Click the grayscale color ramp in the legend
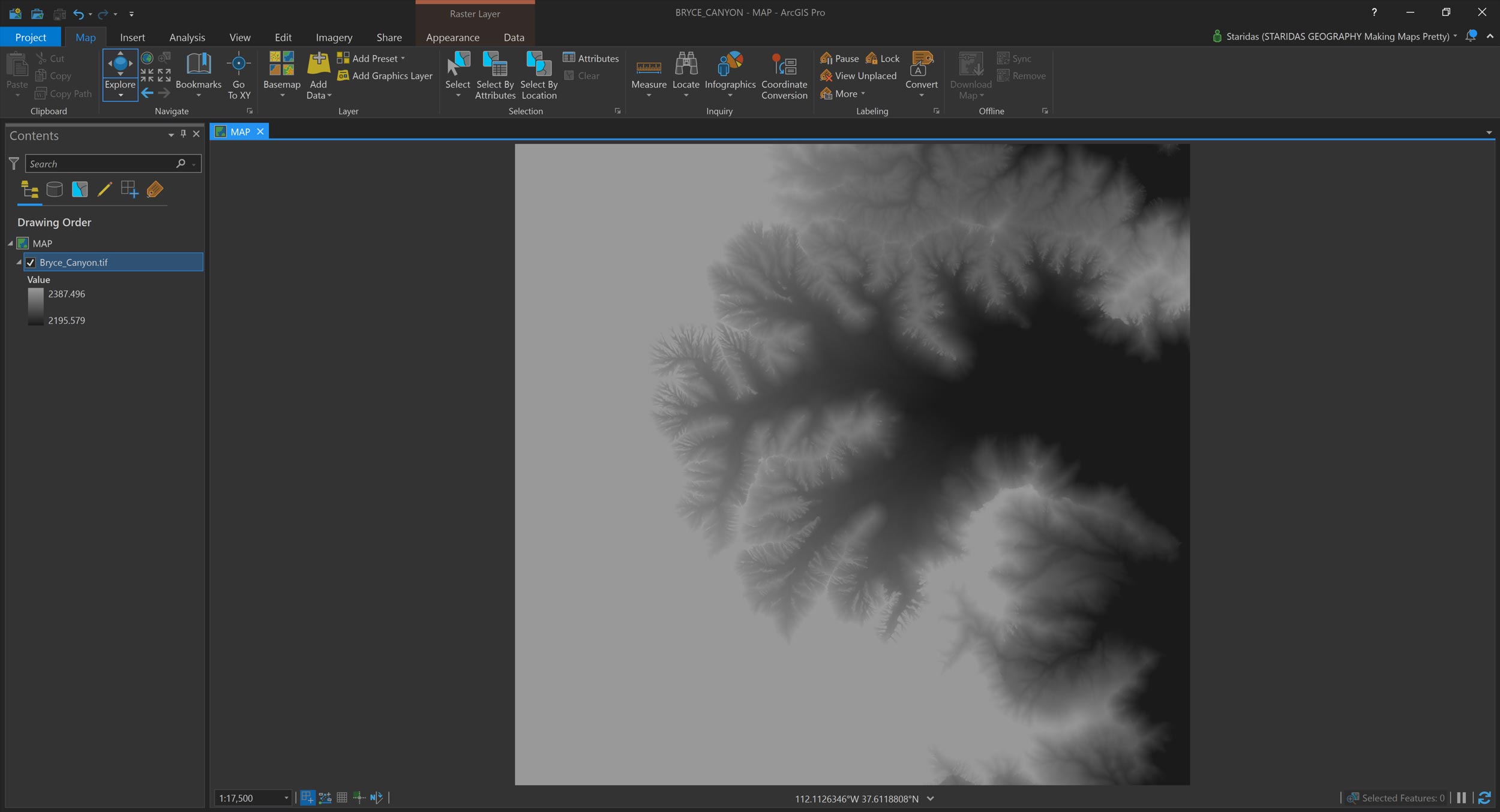Screen dimensions: 1500x812 (x=35, y=307)
